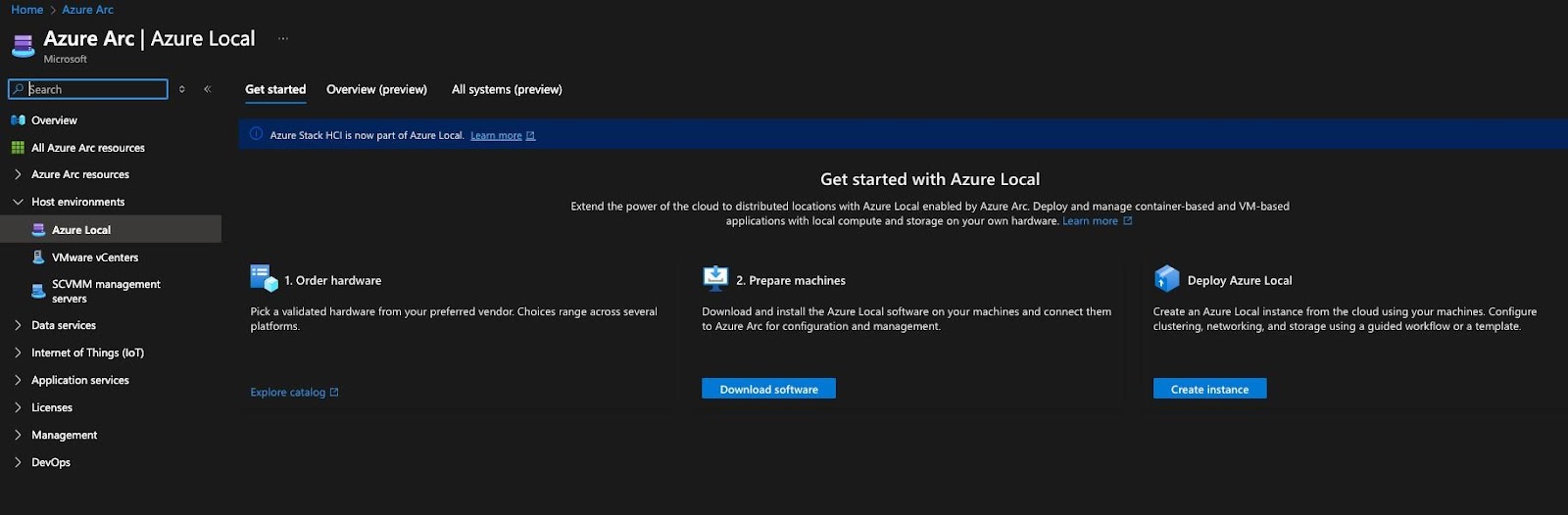1568x515 pixels.
Task: Click the Prepare machines download icon
Action: (x=715, y=278)
